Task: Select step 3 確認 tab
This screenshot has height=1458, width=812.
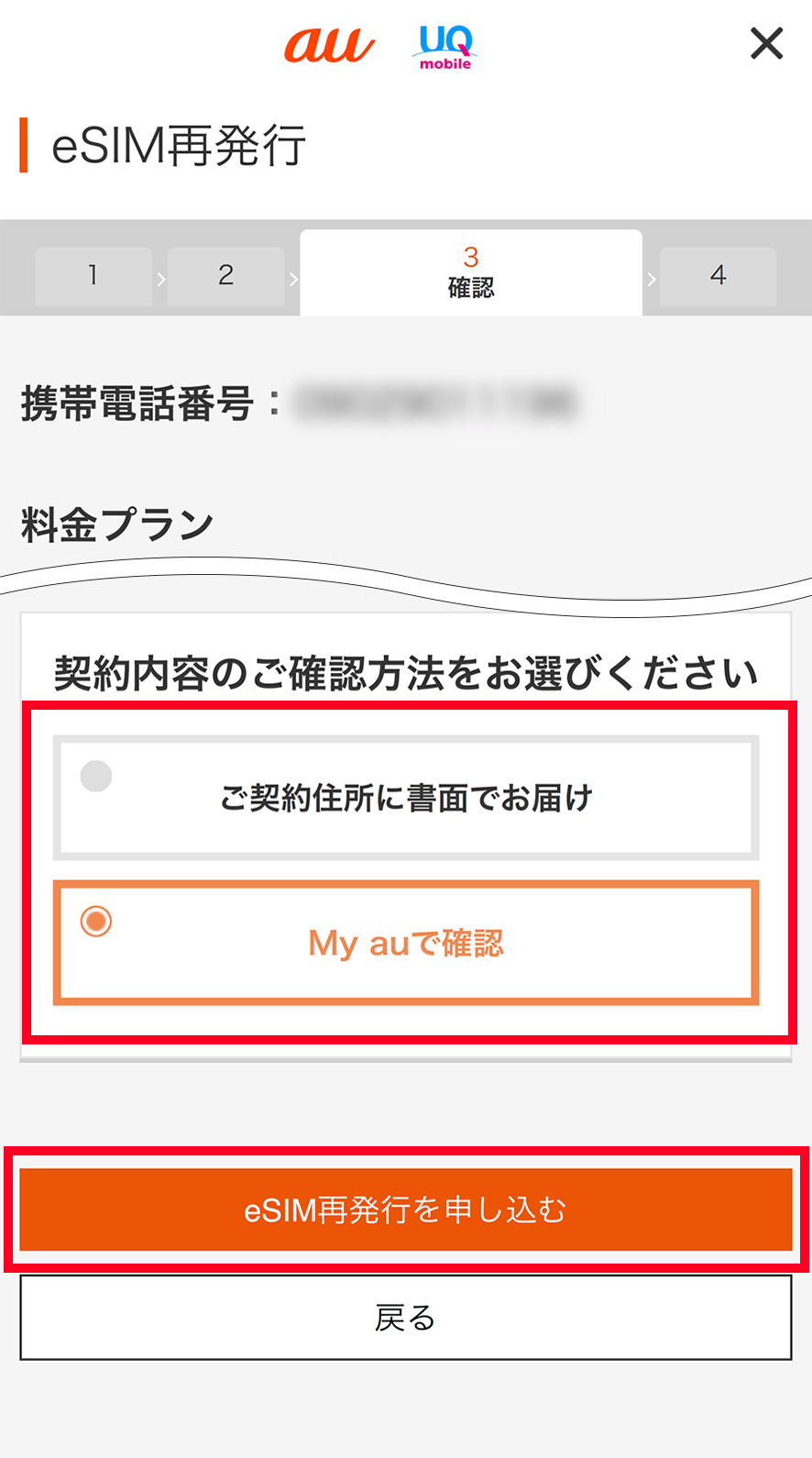Action: [x=471, y=272]
